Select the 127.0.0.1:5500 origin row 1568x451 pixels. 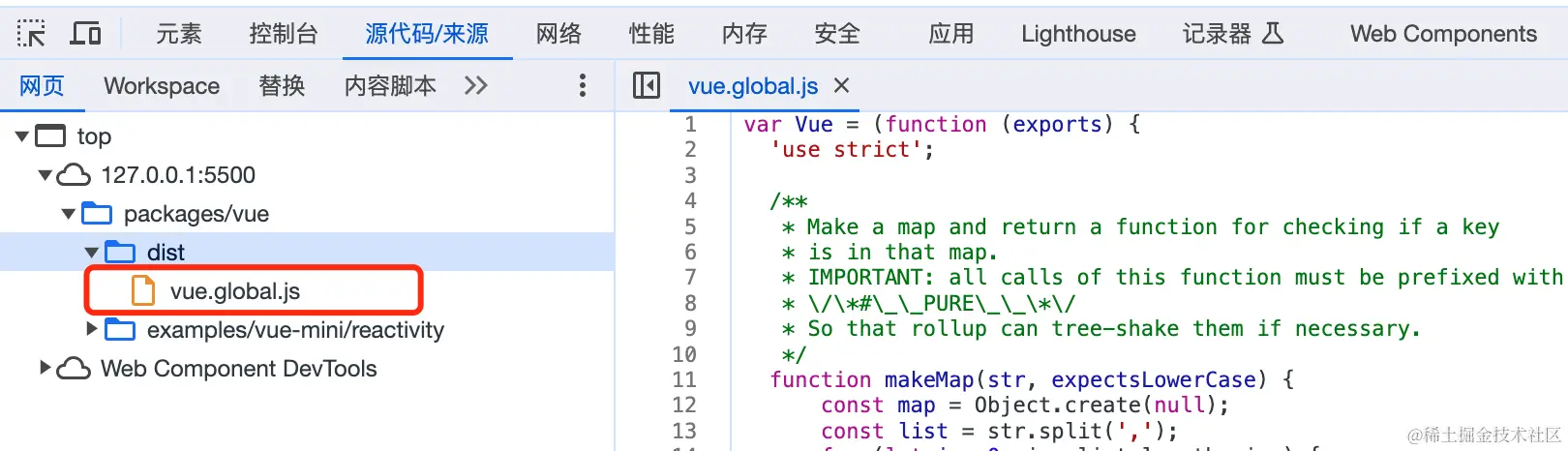[307, 175]
